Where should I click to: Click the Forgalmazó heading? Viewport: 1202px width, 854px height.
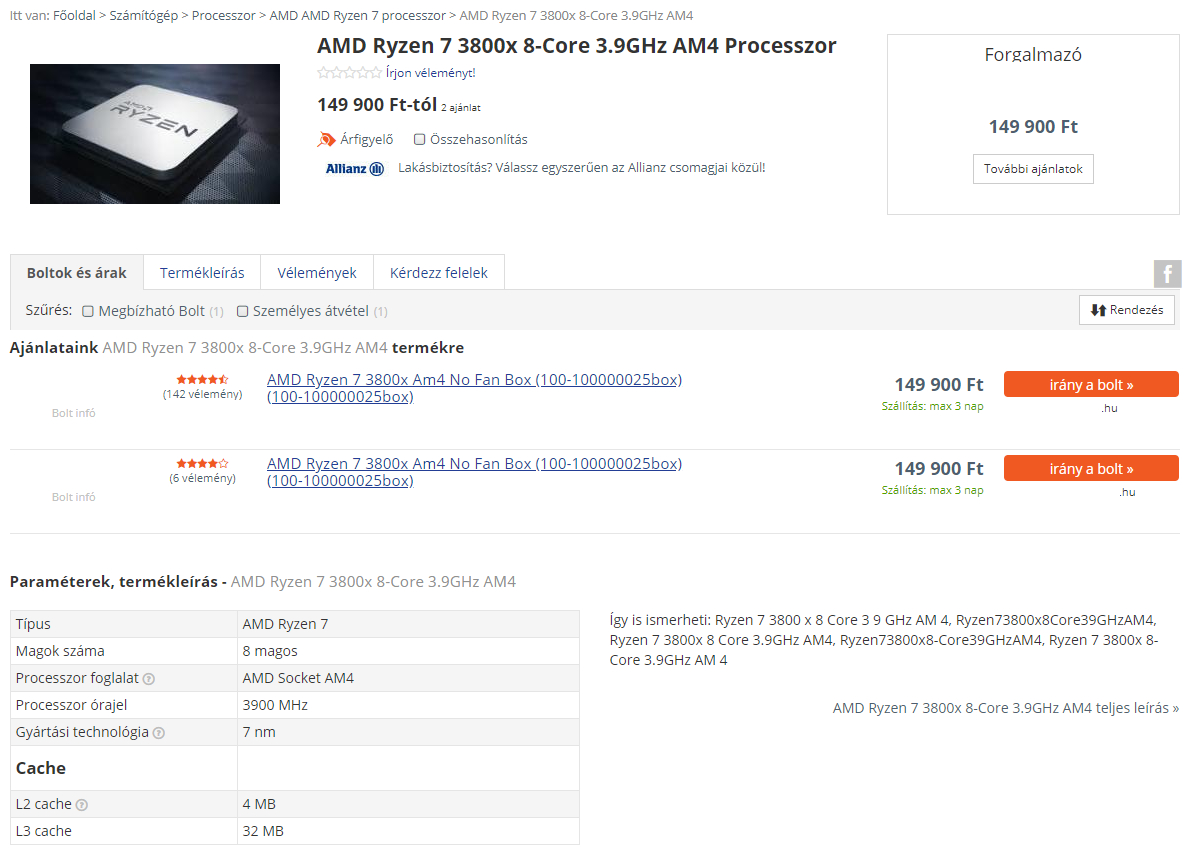[1033, 55]
